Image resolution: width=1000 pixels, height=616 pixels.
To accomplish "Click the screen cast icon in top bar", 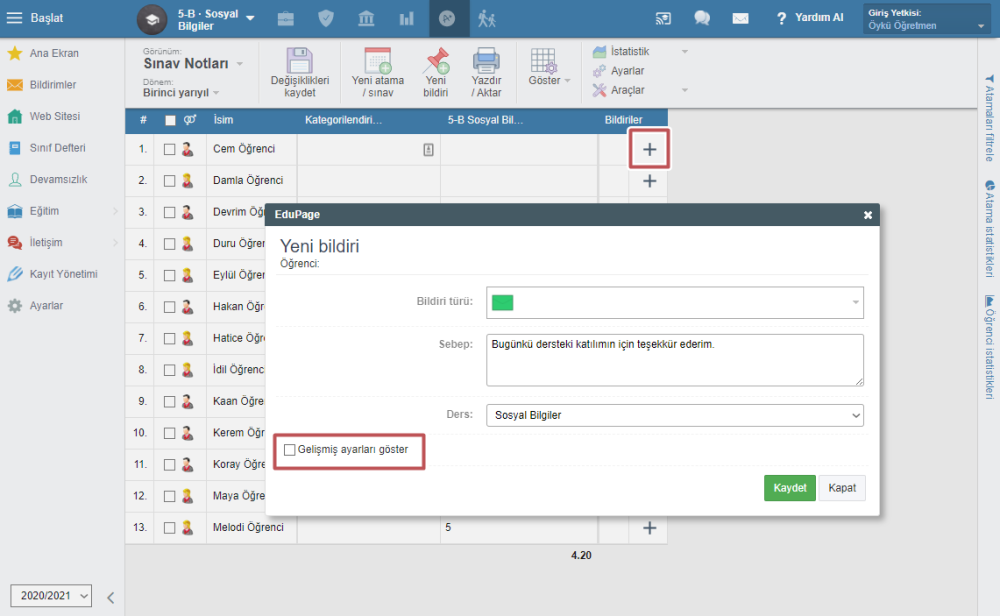I will [663, 18].
